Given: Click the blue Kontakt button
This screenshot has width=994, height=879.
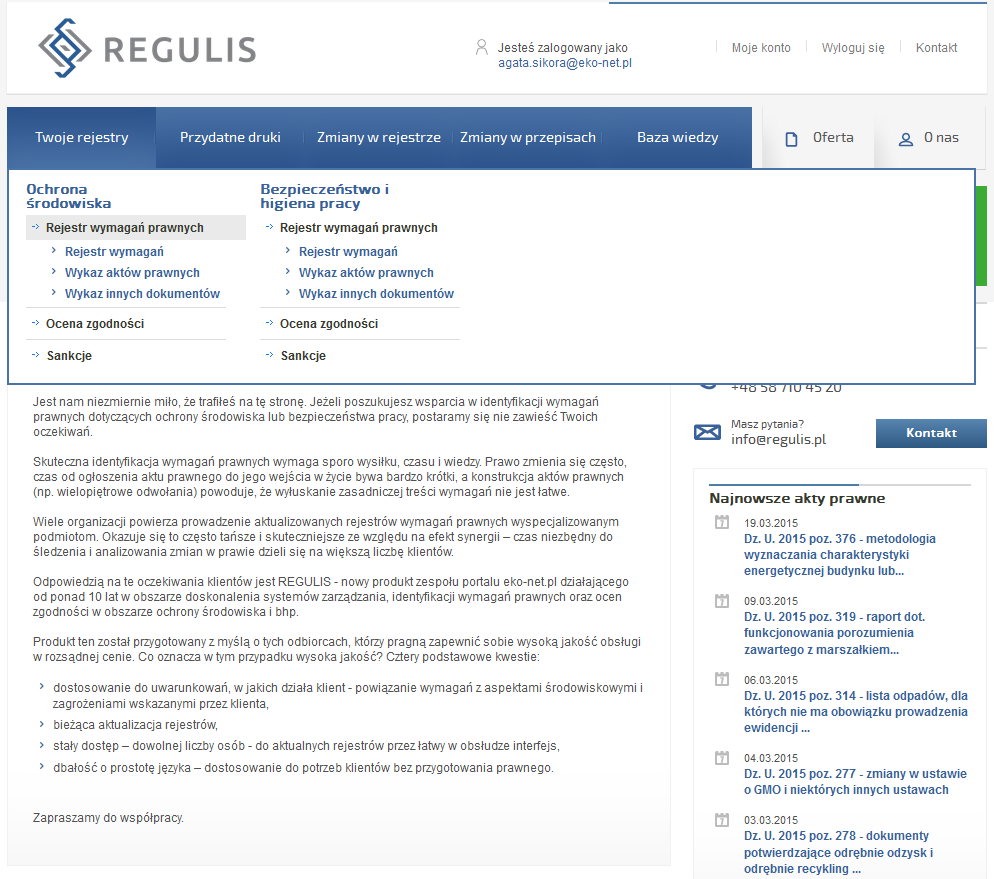Looking at the screenshot, I should 931,433.
